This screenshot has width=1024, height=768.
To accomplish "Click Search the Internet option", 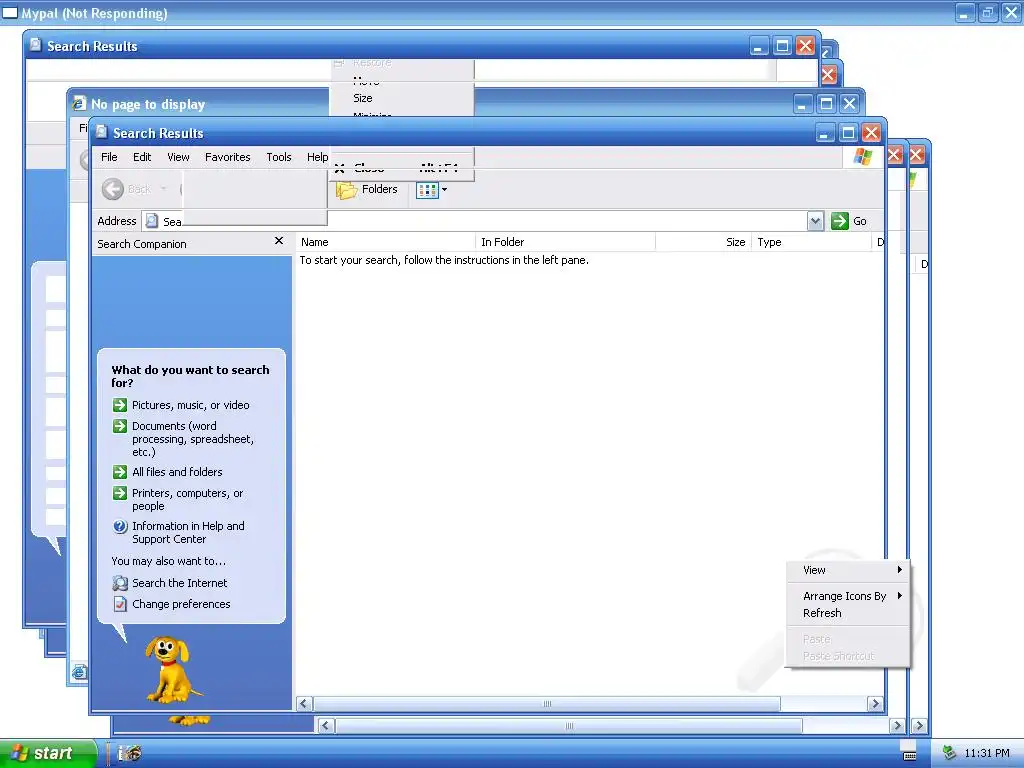I will coord(180,583).
